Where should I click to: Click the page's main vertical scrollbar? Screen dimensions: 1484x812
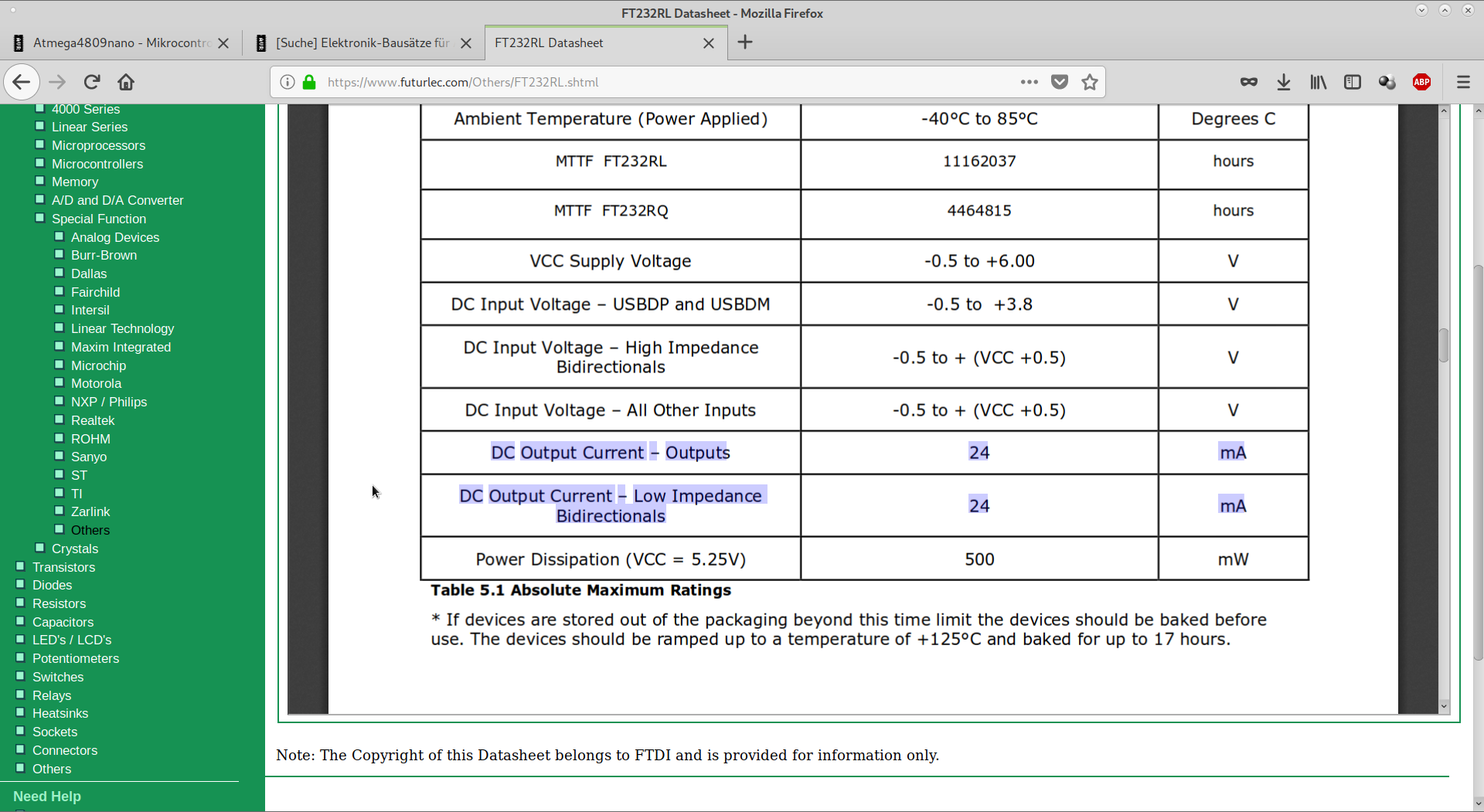coord(1478,462)
